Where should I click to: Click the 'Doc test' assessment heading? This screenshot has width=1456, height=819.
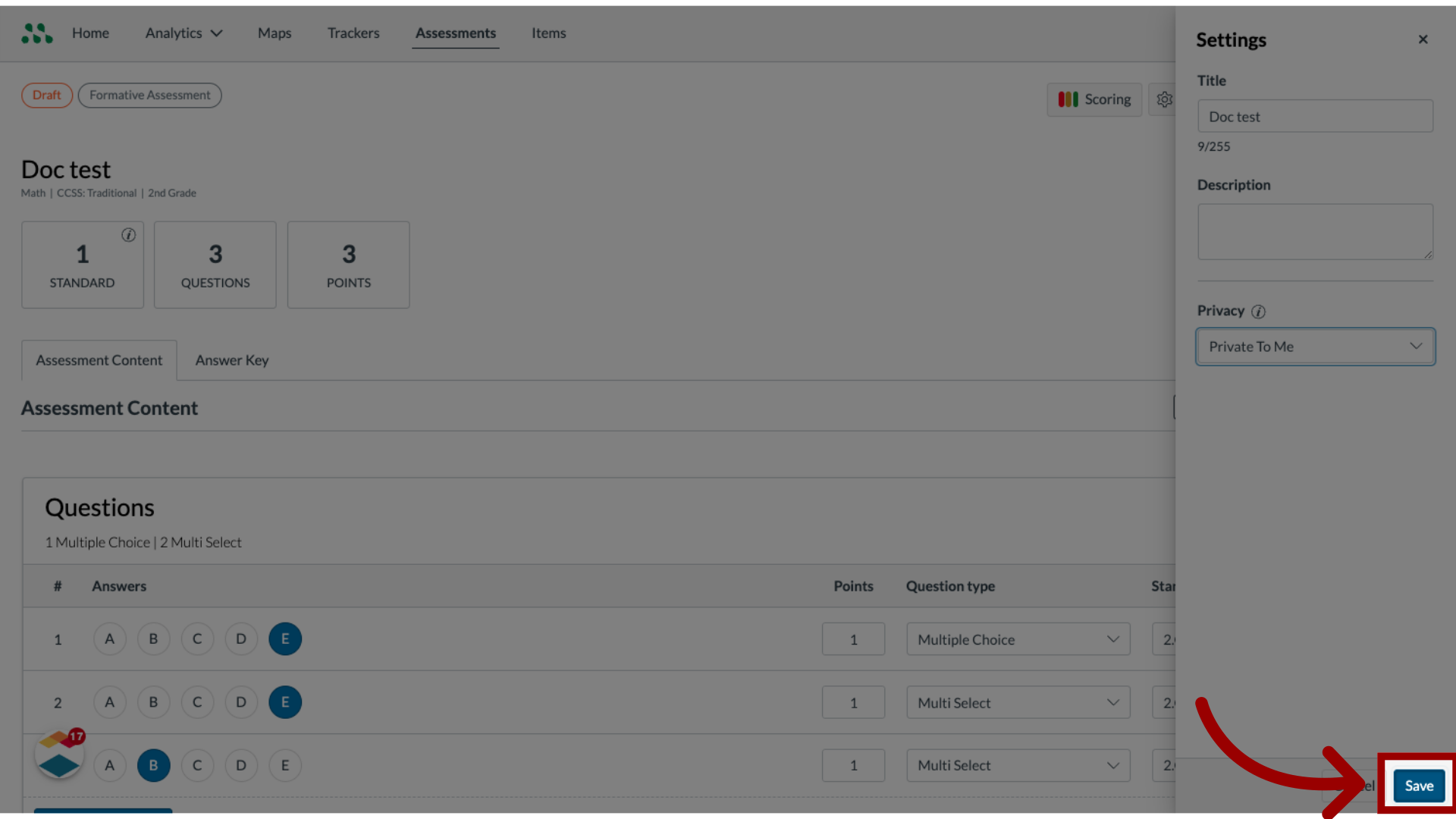point(66,169)
